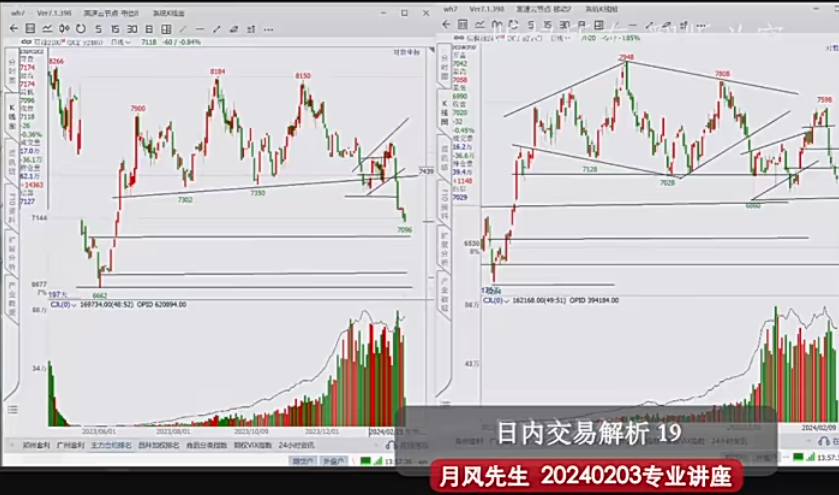Open multi-window layout icon in left toolbar
Viewport: 839px width, 495px height.
coord(166,29)
